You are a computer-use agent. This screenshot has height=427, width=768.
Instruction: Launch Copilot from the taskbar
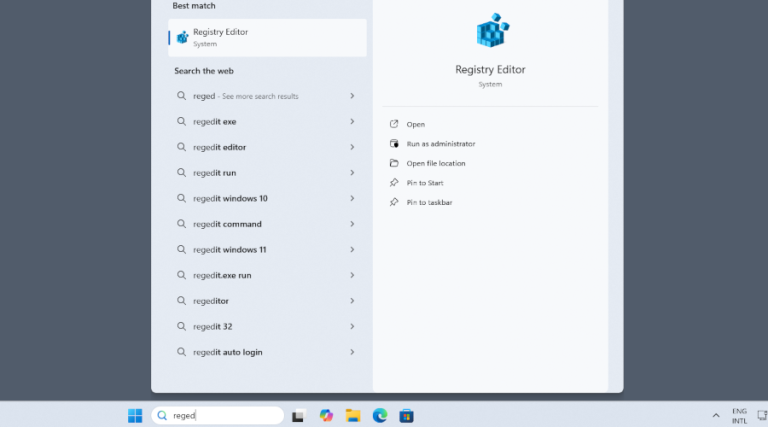click(326, 416)
